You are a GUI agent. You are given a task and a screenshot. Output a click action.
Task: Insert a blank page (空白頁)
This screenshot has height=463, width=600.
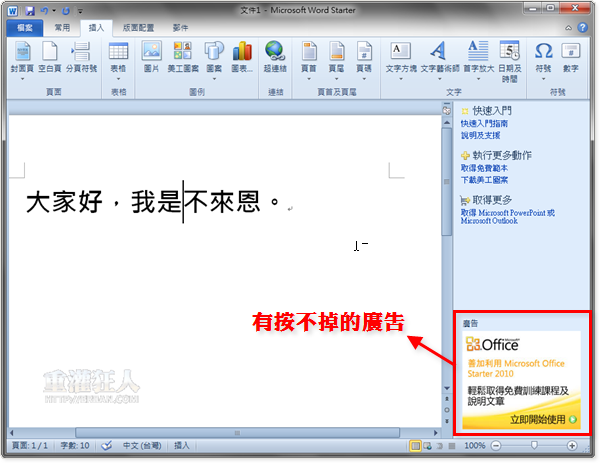tap(49, 56)
